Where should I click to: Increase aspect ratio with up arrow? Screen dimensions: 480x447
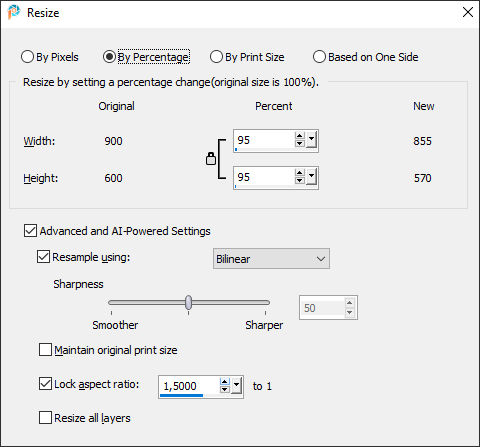(x=225, y=382)
